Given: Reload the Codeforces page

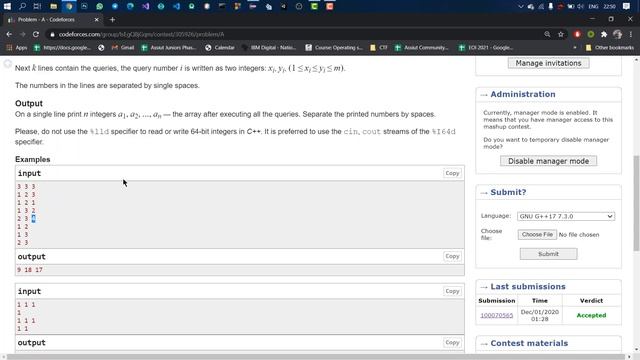Looking at the screenshot, I should click(x=36, y=34).
